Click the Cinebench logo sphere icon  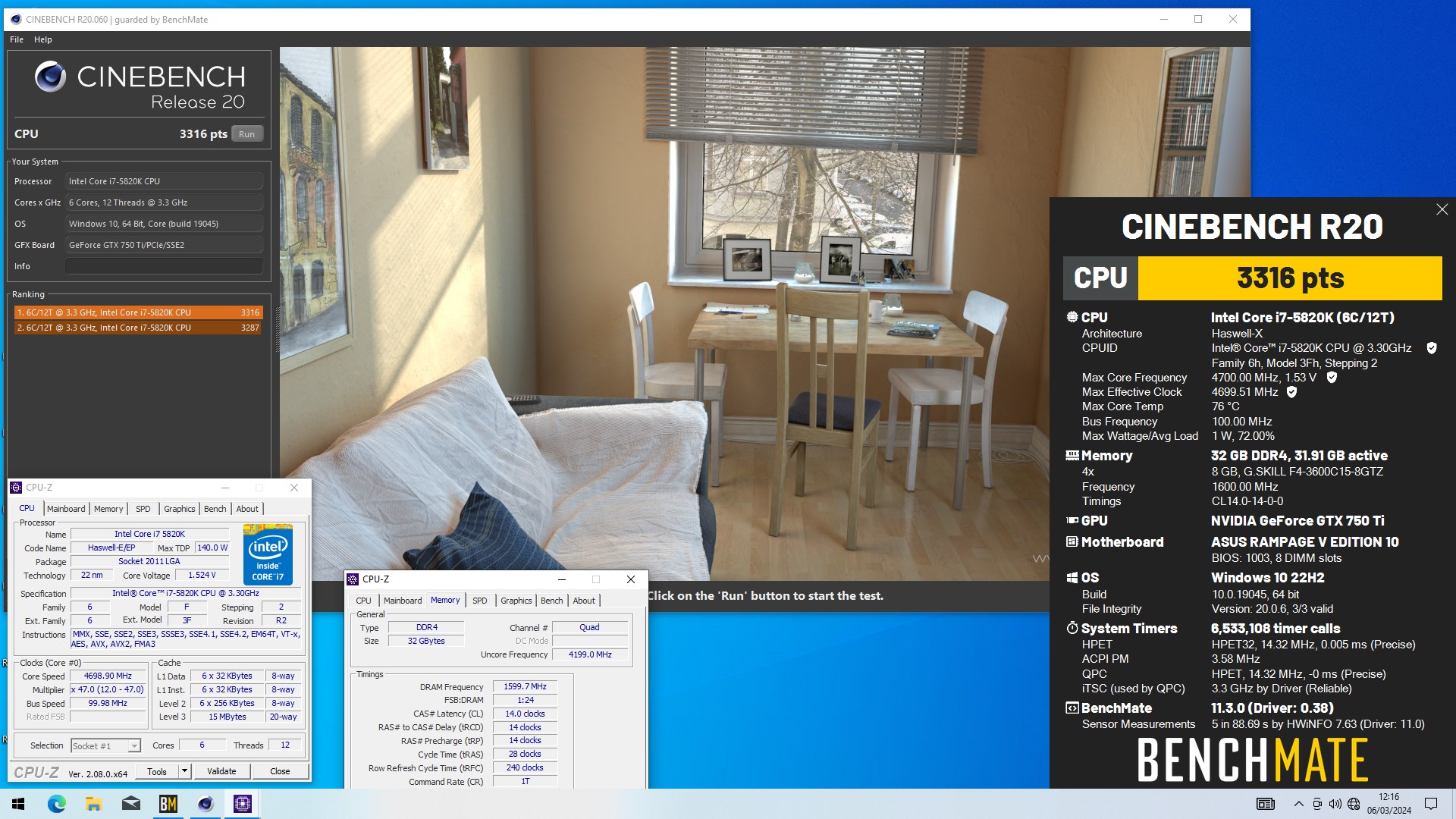51,77
